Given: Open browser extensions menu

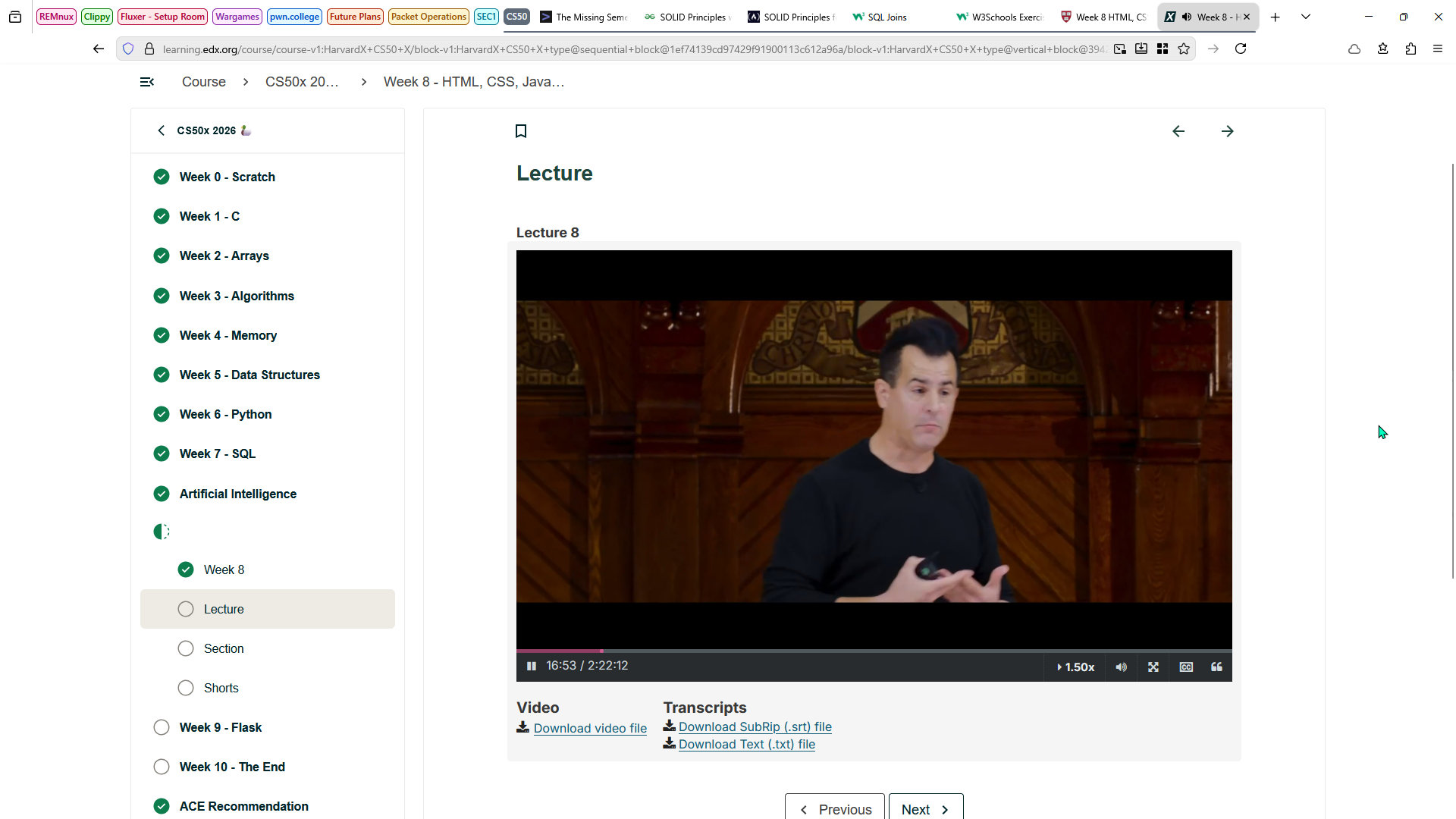Looking at the screenshot, I should pos(1410,49).
